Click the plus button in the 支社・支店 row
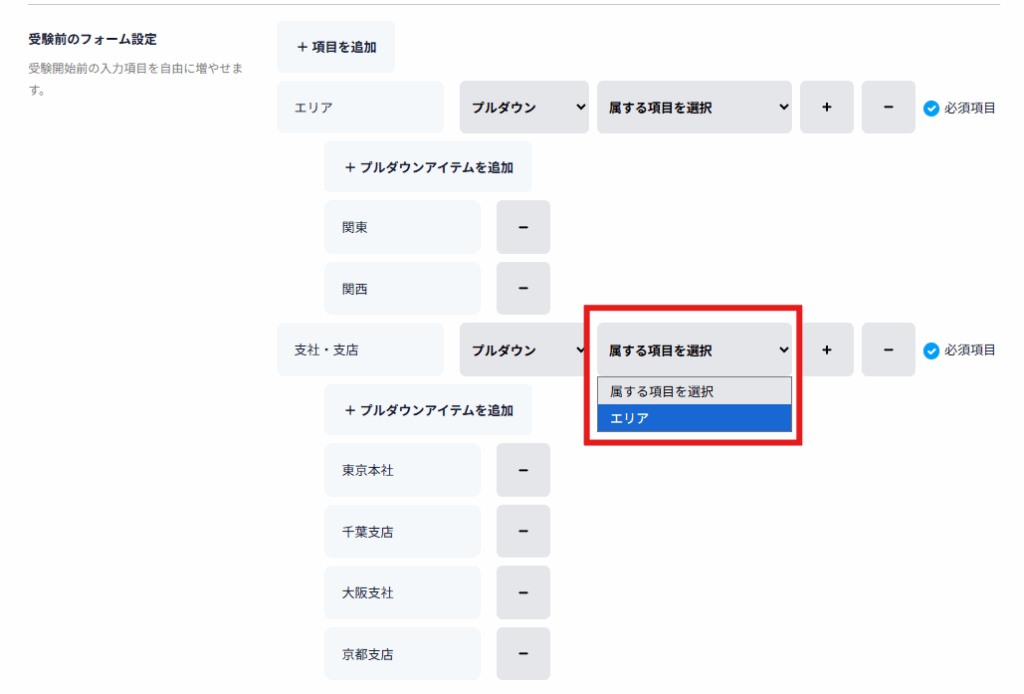Screen dimensions: 1024x694 (826, 350)
